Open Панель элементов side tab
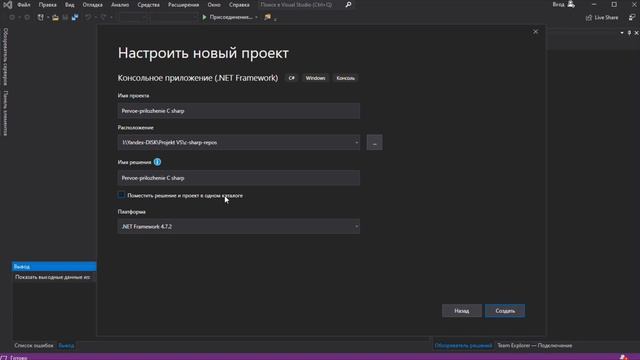The height and width of the screenshot is (360, 640). (x=5, y=113)
